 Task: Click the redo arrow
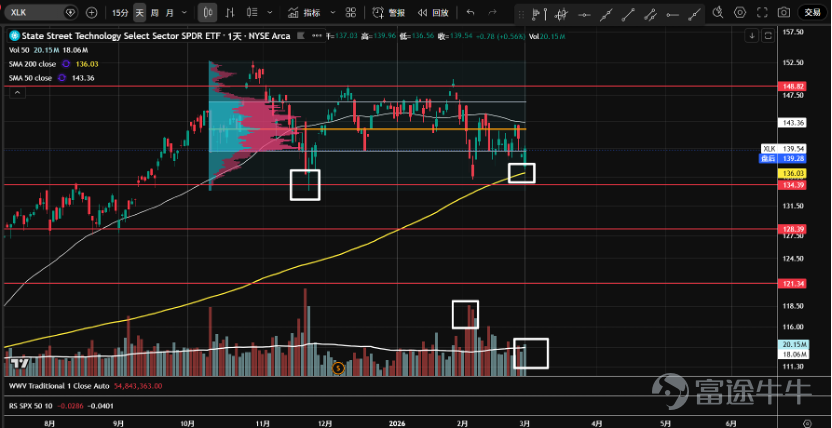[492, 12]
